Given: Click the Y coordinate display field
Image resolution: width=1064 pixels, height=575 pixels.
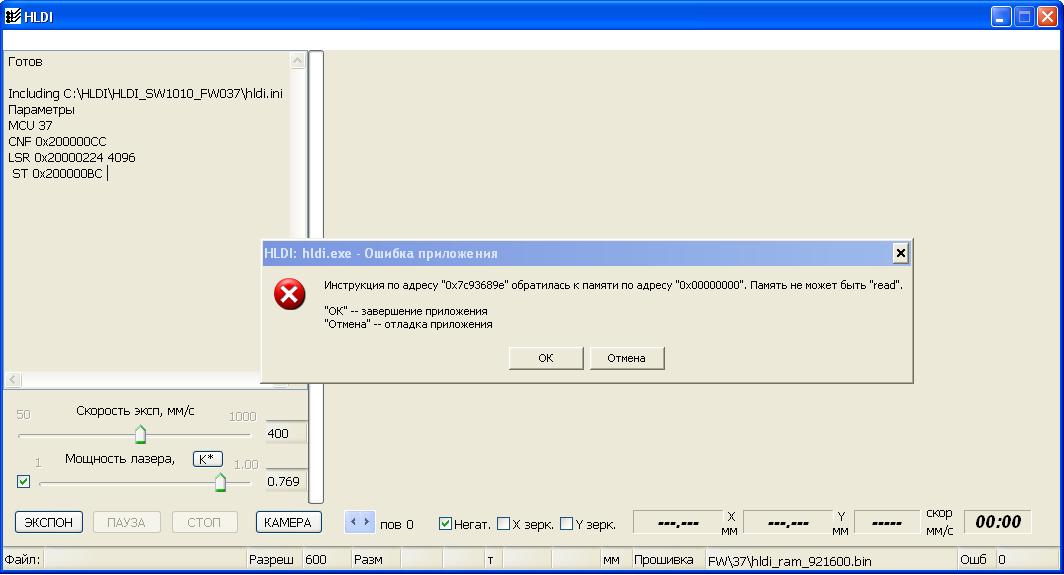Looking at the screenshot, I should [x=788, y=523].
